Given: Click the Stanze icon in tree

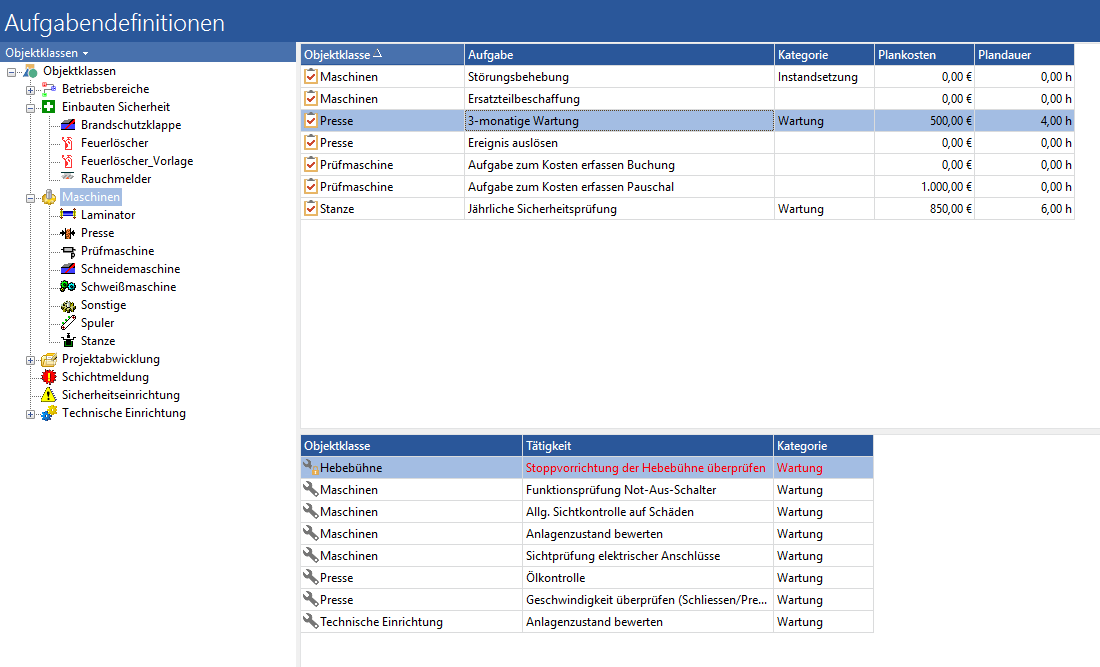Looking at the screenshot, I should click(68, 341).
